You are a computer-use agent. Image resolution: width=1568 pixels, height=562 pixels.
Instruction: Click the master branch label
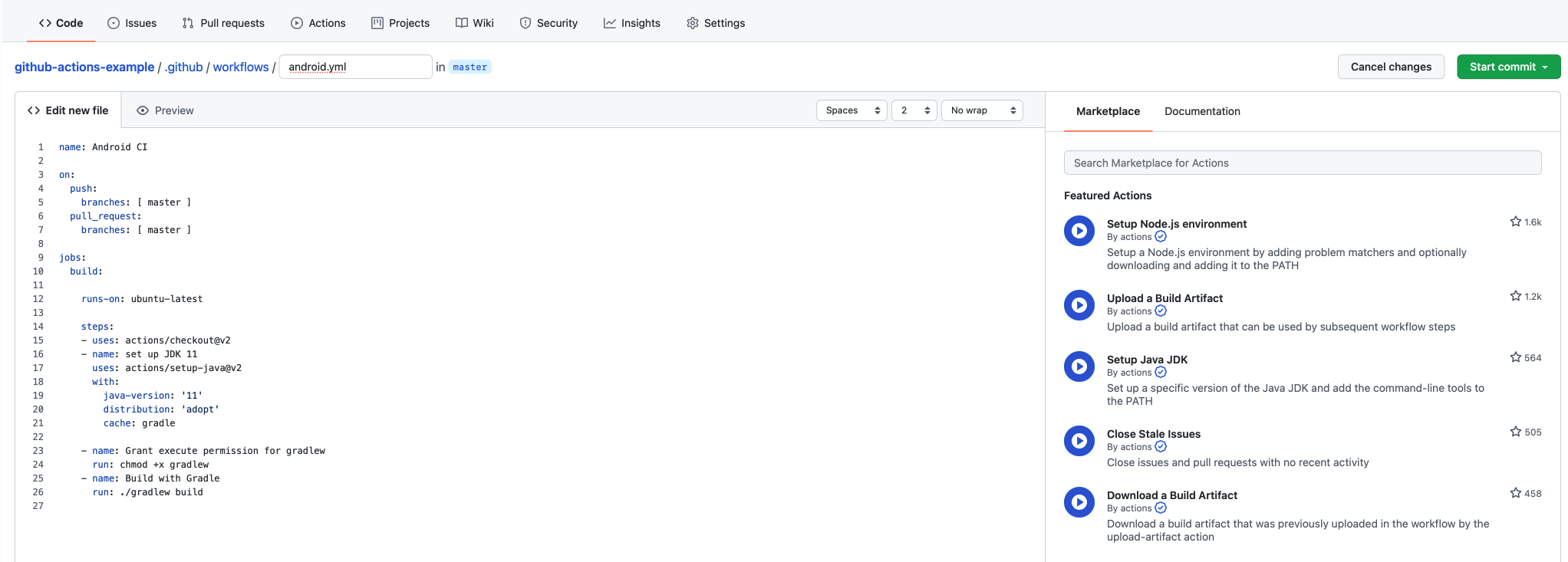[469, 67]
